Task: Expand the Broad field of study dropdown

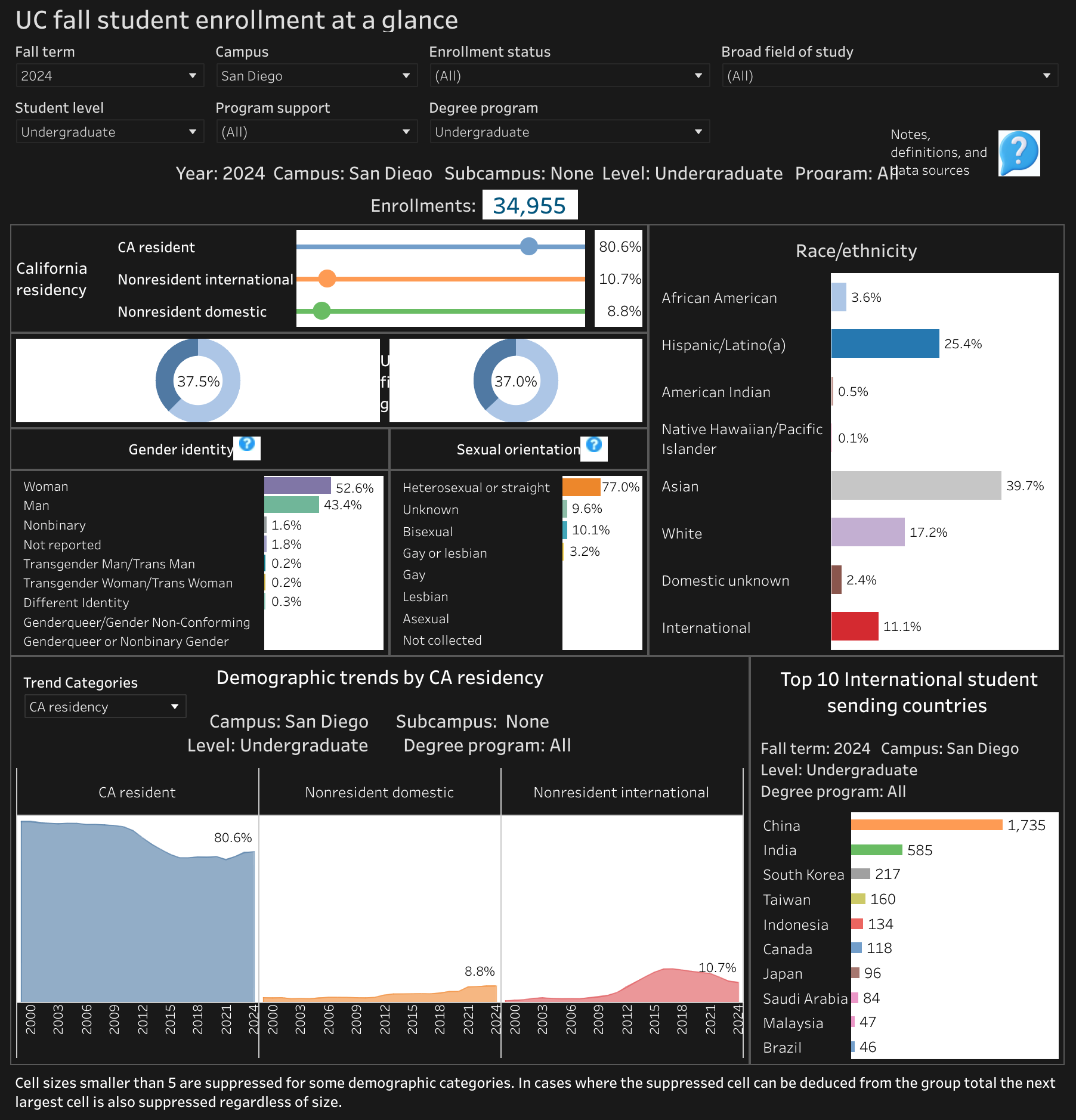Action: 890,76
